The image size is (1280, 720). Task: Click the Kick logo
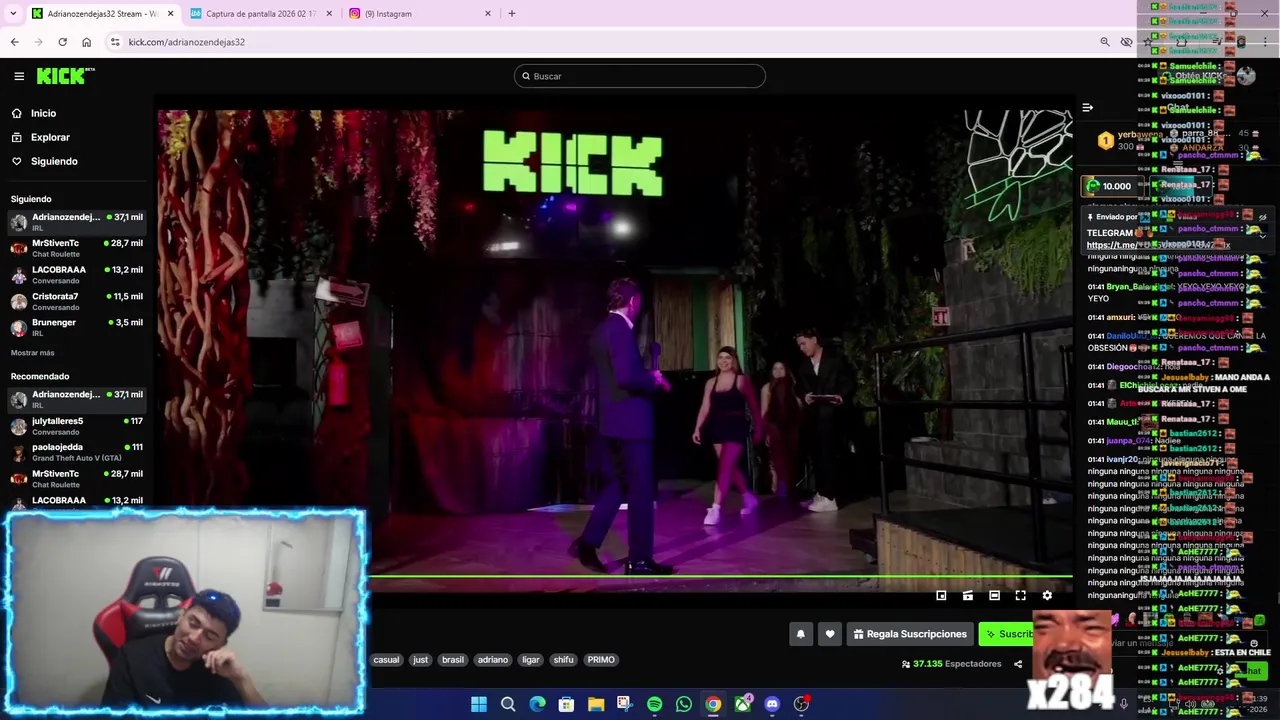click(65, 76)
